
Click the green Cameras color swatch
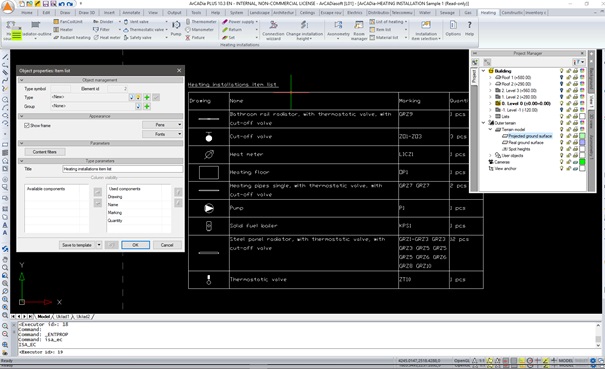[x=582, y=162]
